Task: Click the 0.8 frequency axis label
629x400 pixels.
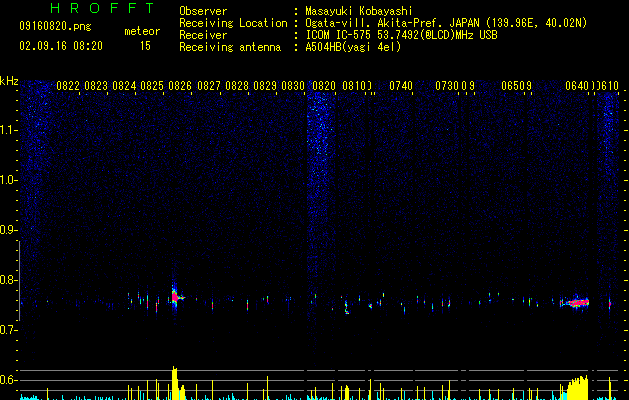Action: (x=9, y=280)
